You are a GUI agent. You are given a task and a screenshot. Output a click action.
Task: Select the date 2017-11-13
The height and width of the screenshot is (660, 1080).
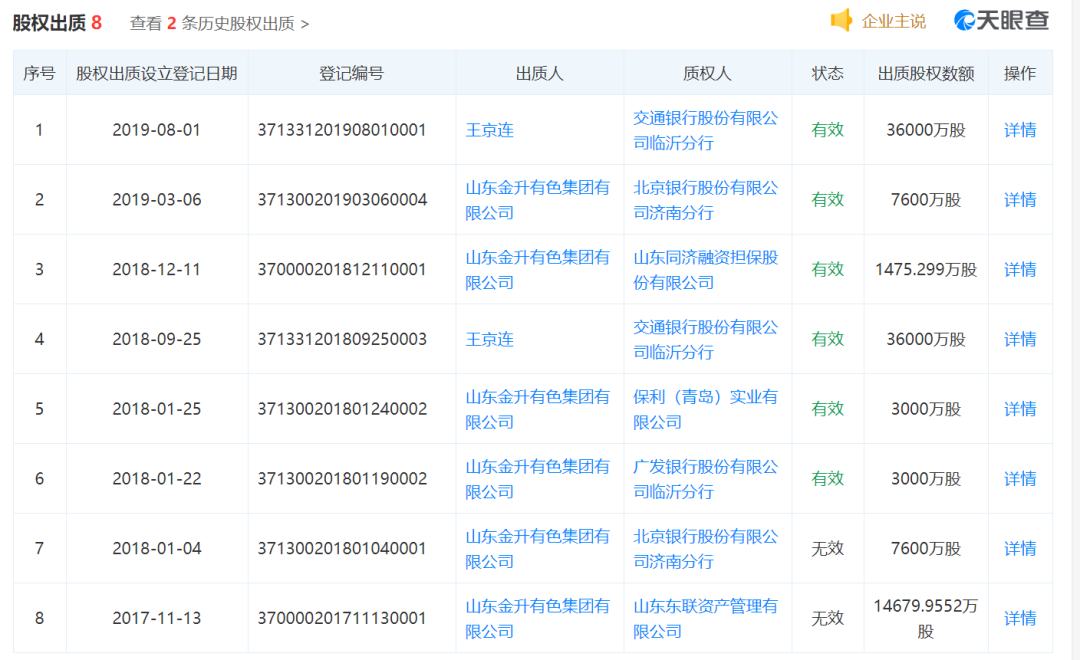(157, 618)
